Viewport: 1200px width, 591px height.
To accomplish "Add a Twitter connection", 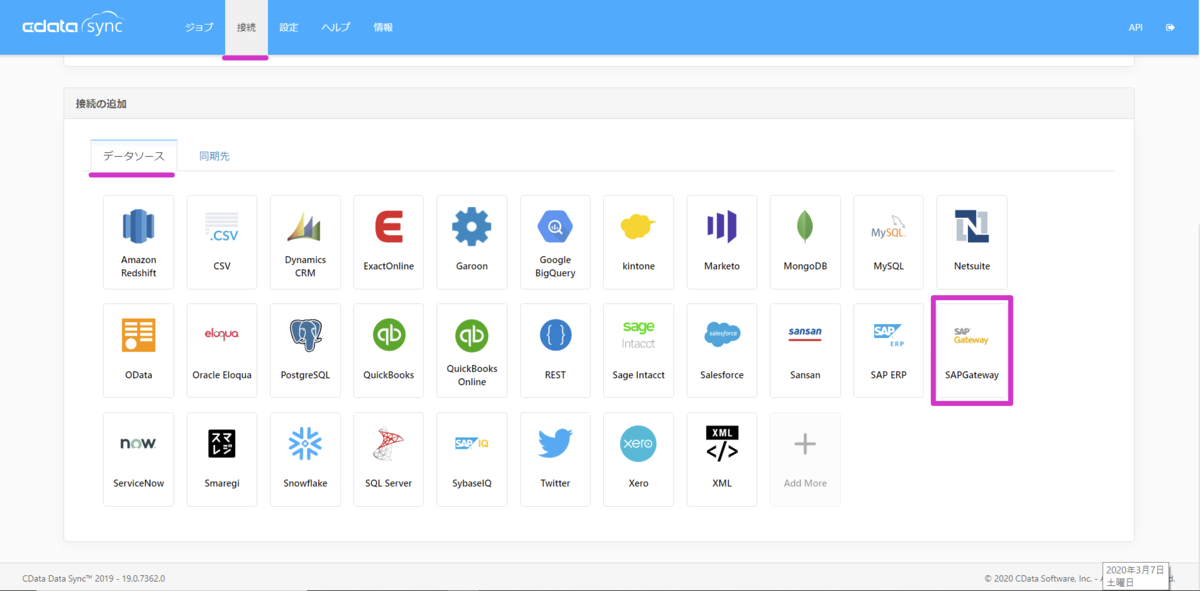I will tap(555, 459).
